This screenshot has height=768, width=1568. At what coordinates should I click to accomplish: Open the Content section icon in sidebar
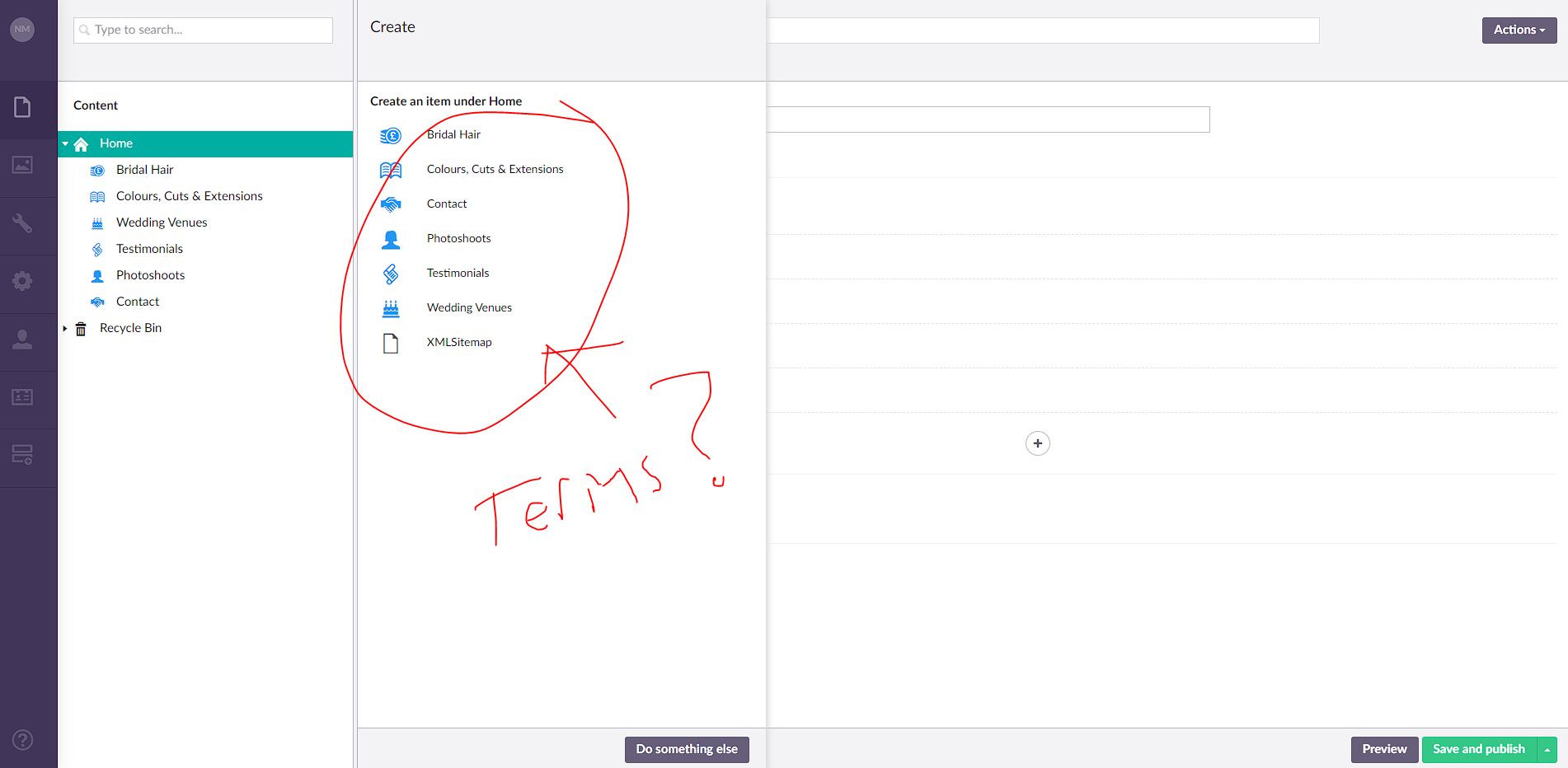point(22,107)
